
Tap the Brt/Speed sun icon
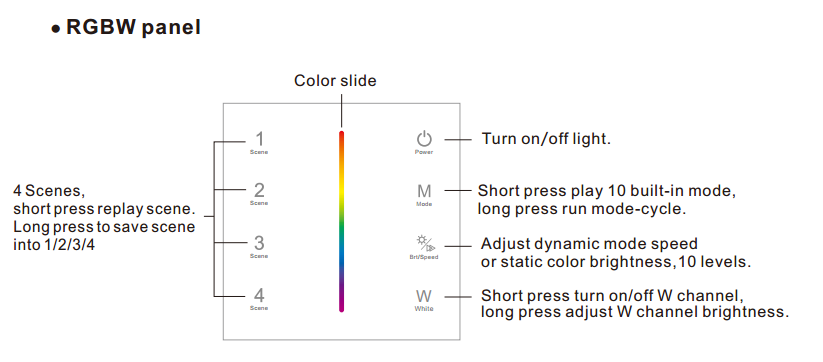tap(426, 243)
